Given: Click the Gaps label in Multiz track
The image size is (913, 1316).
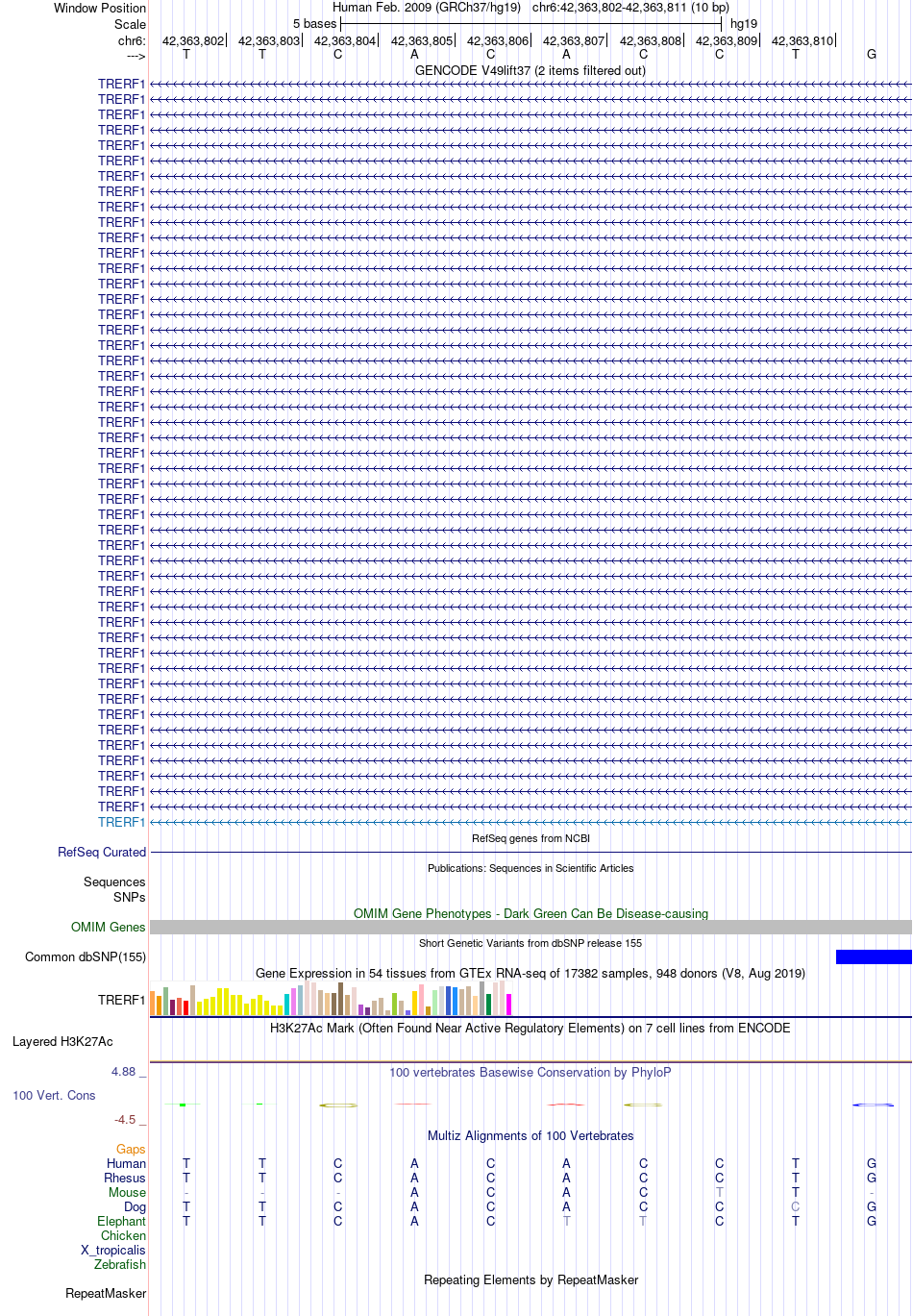Looking at the screenshot, I should pyautogui.click(x=131, y=1149).
